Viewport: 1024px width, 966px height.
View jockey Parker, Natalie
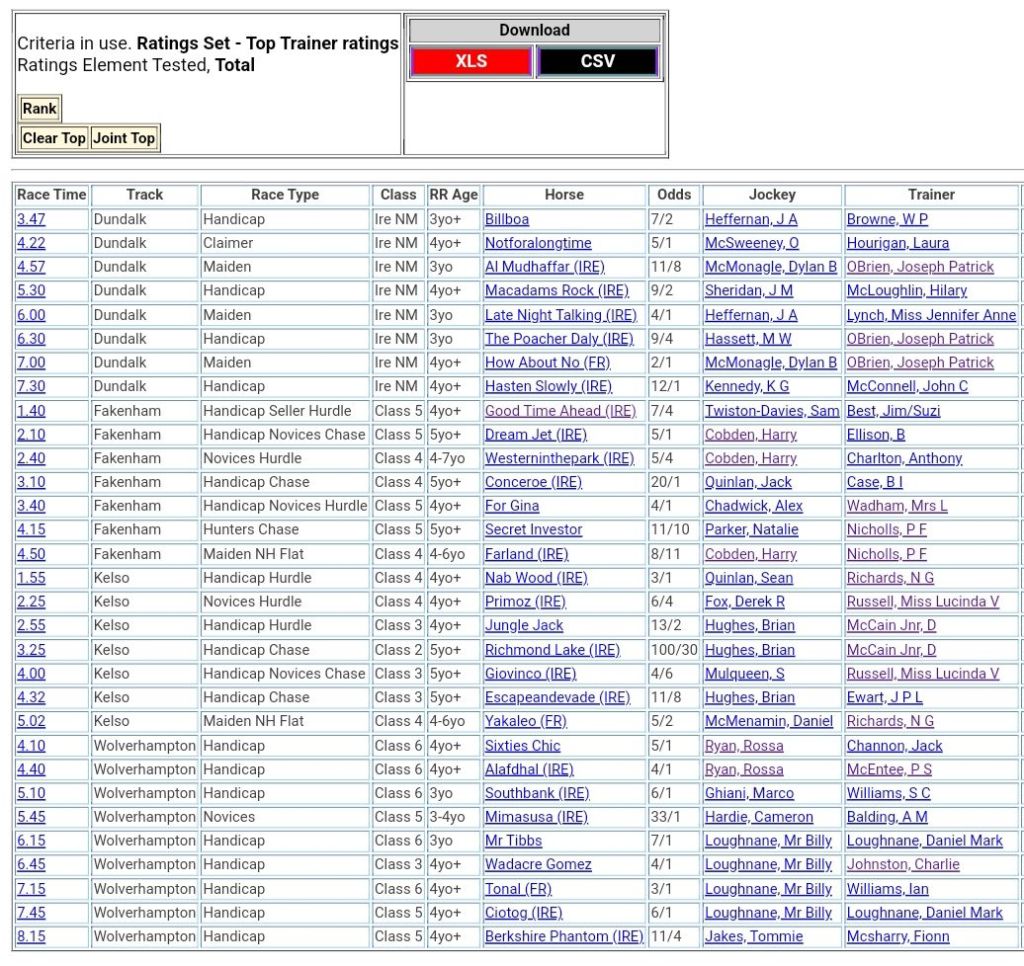[751, 530]
